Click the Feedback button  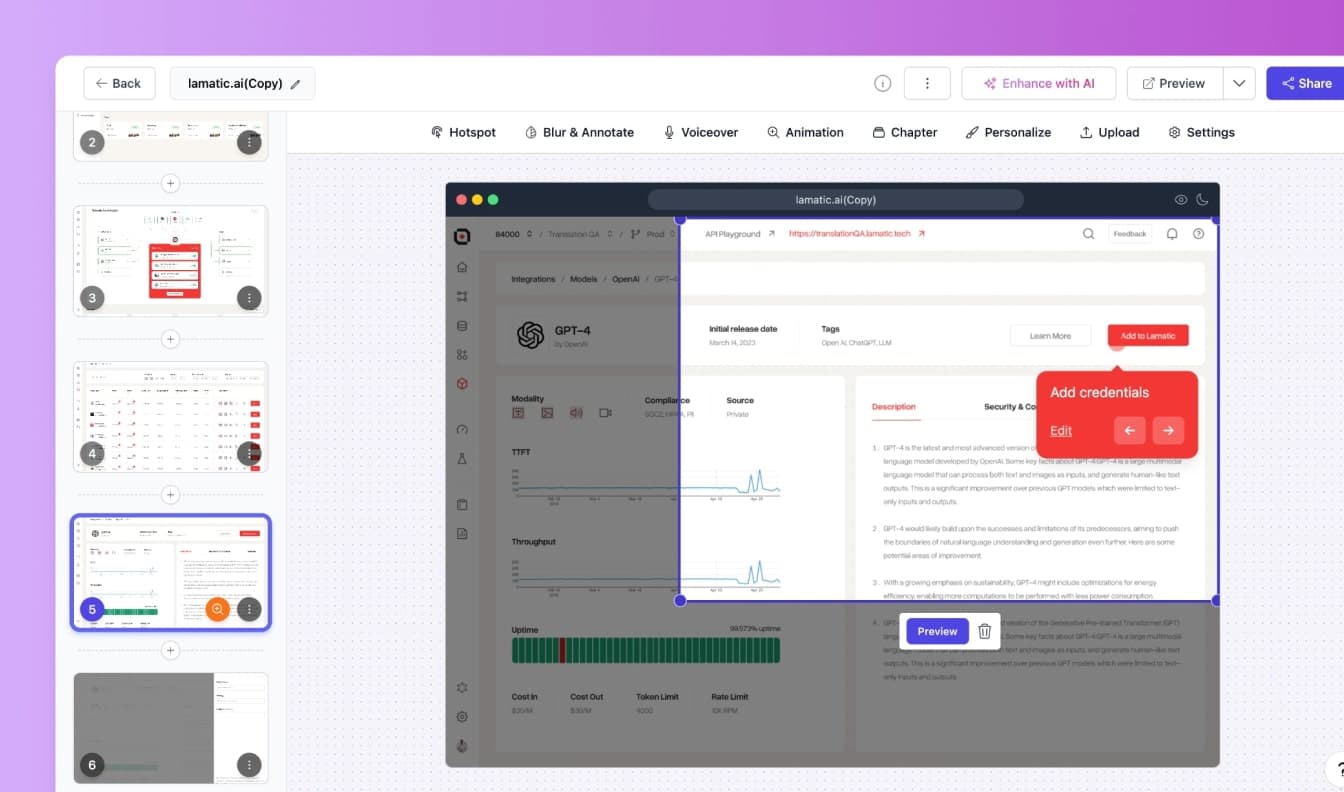point(1130,234)
